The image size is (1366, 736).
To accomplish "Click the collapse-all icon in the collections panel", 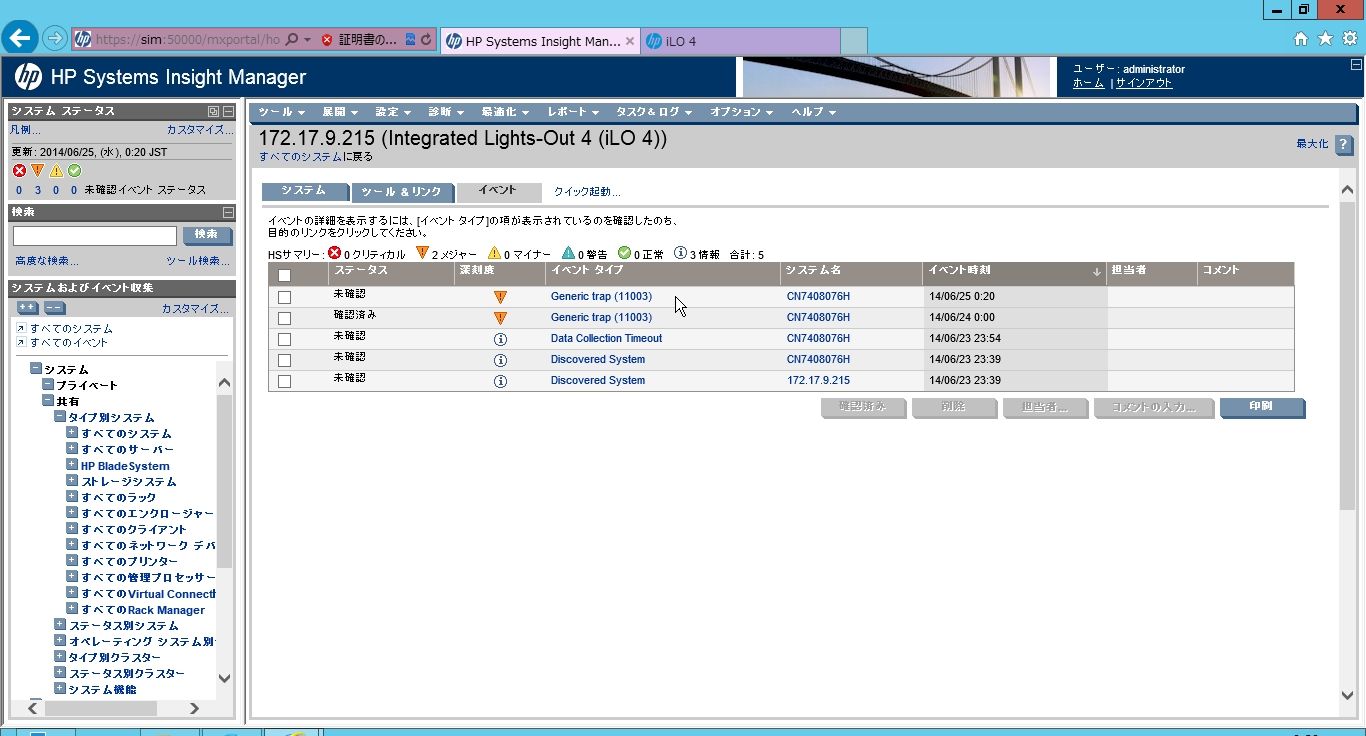I will click(55, 308).
